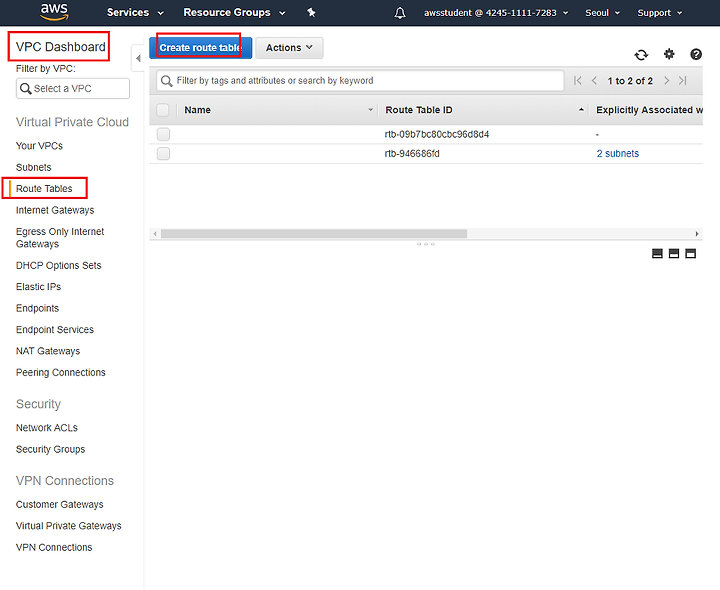Focus the Select a VPC filter field
Screen dimensions: 720x590
73,89
